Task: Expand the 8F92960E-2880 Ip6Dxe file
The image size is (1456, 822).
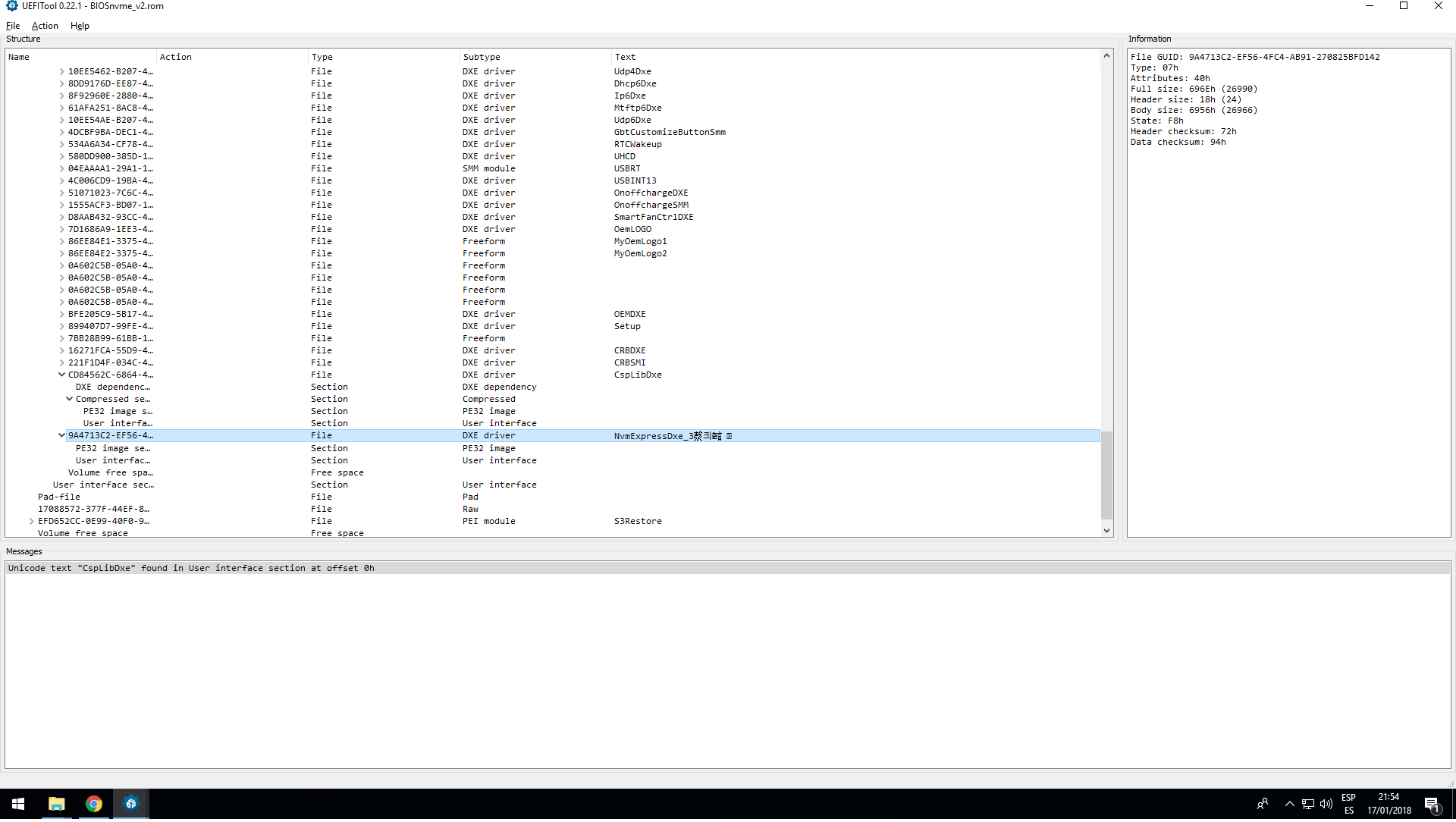Action: [61, 96]
